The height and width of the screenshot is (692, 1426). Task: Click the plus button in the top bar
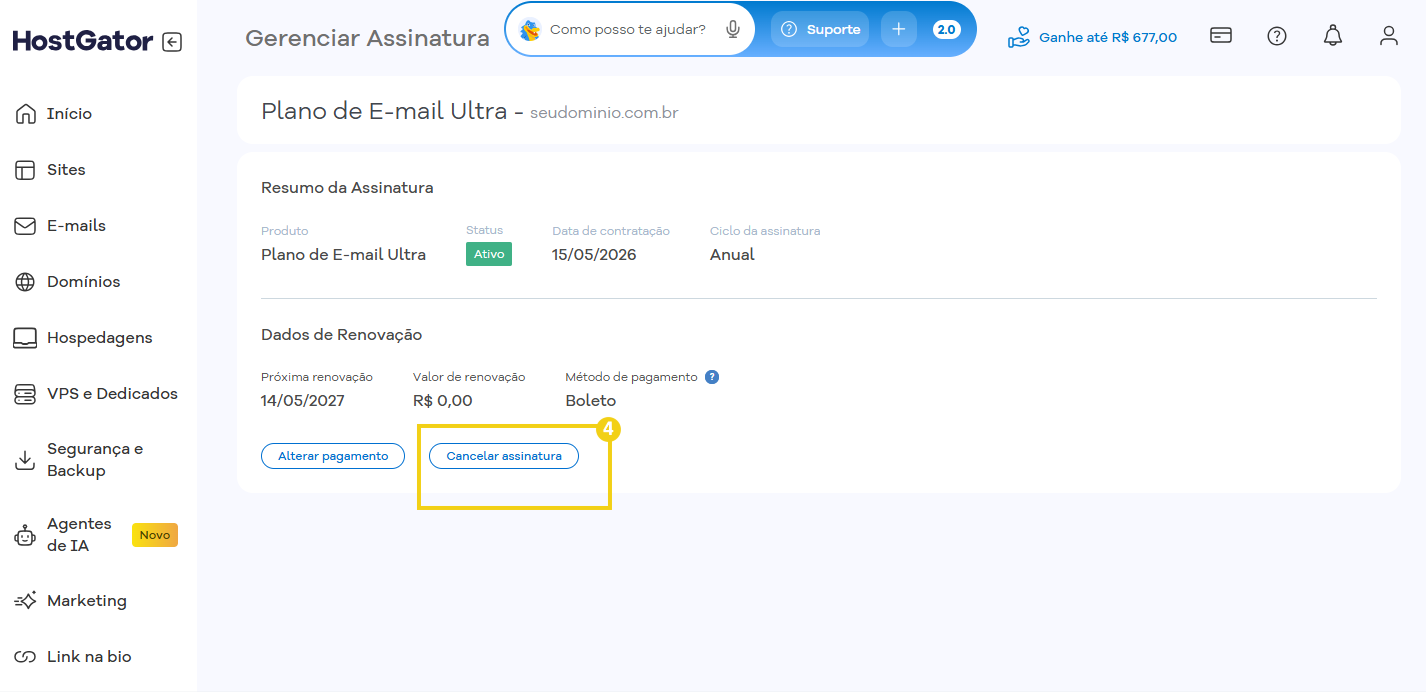(x=898, y=29)
